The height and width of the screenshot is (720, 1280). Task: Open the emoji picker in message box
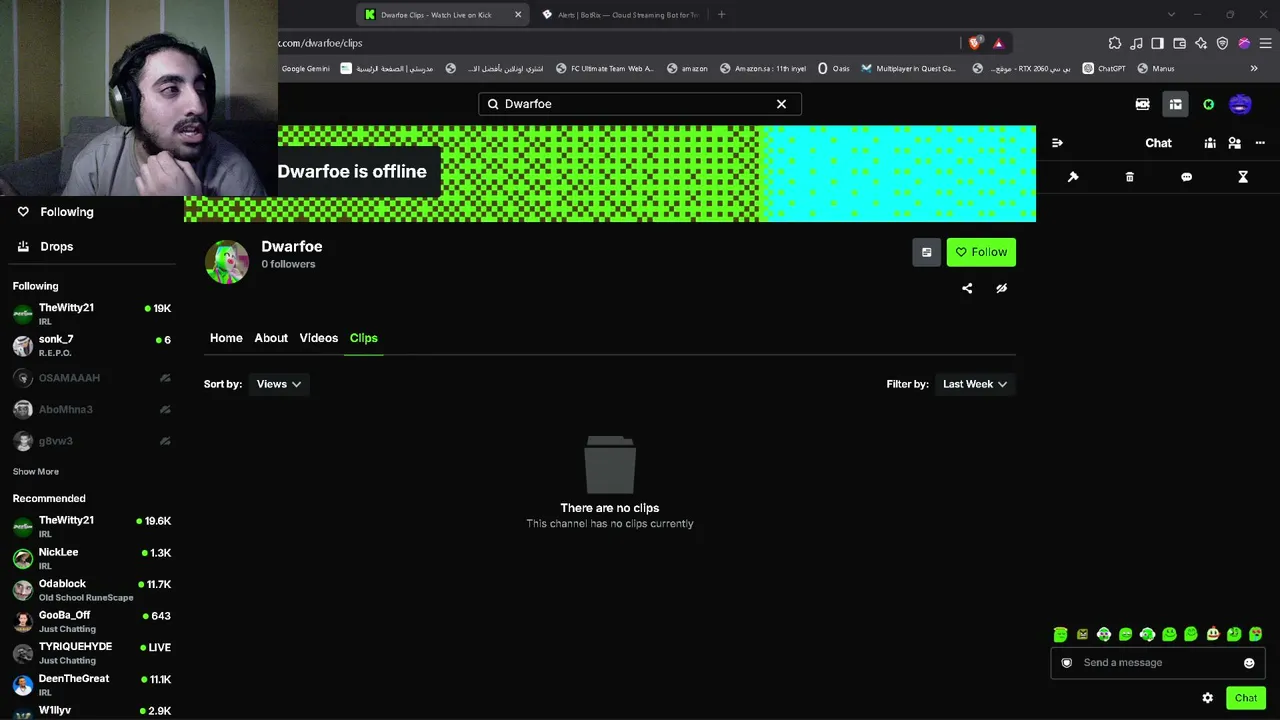coord(1249,663)
